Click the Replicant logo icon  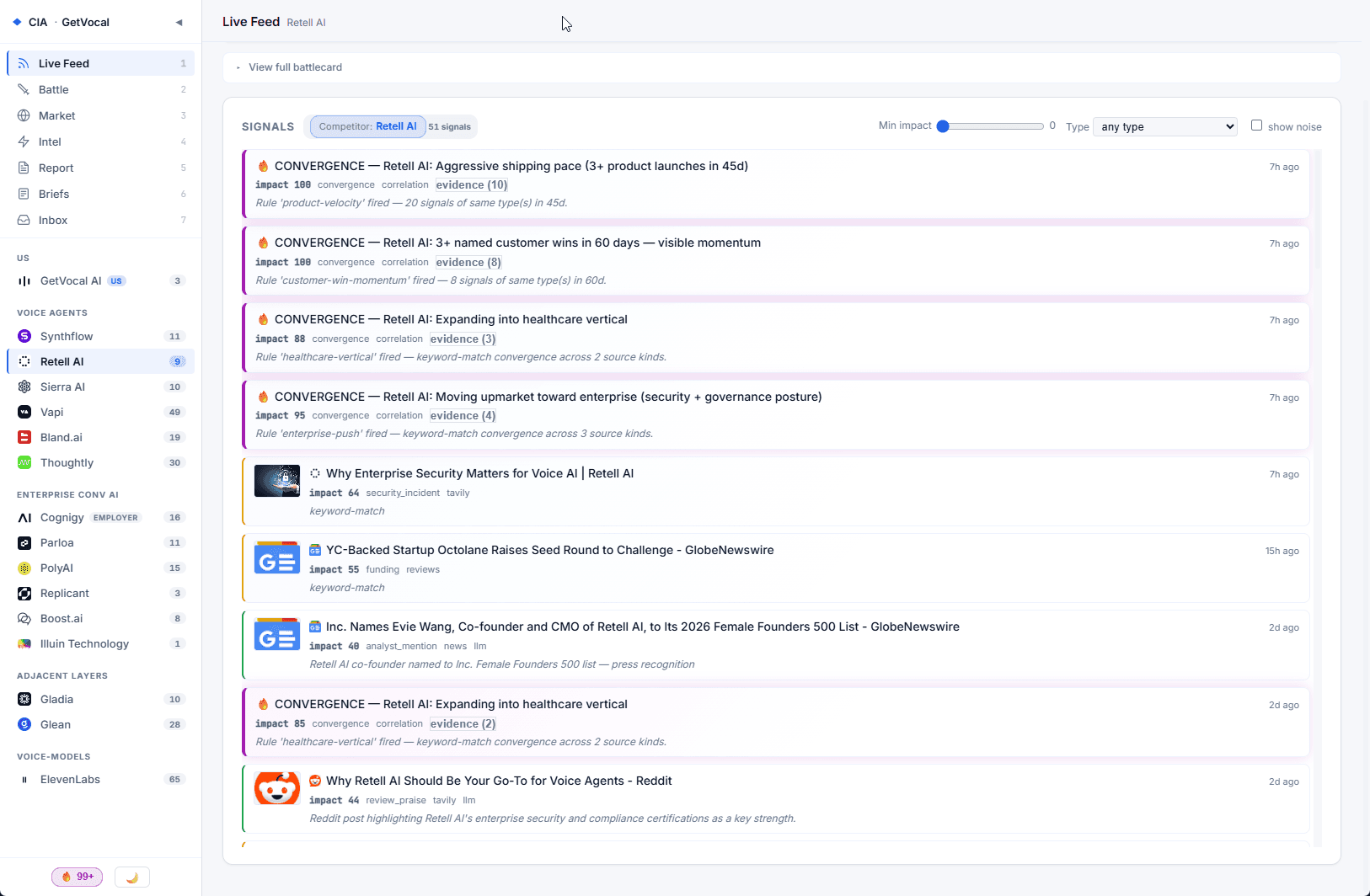24,593
